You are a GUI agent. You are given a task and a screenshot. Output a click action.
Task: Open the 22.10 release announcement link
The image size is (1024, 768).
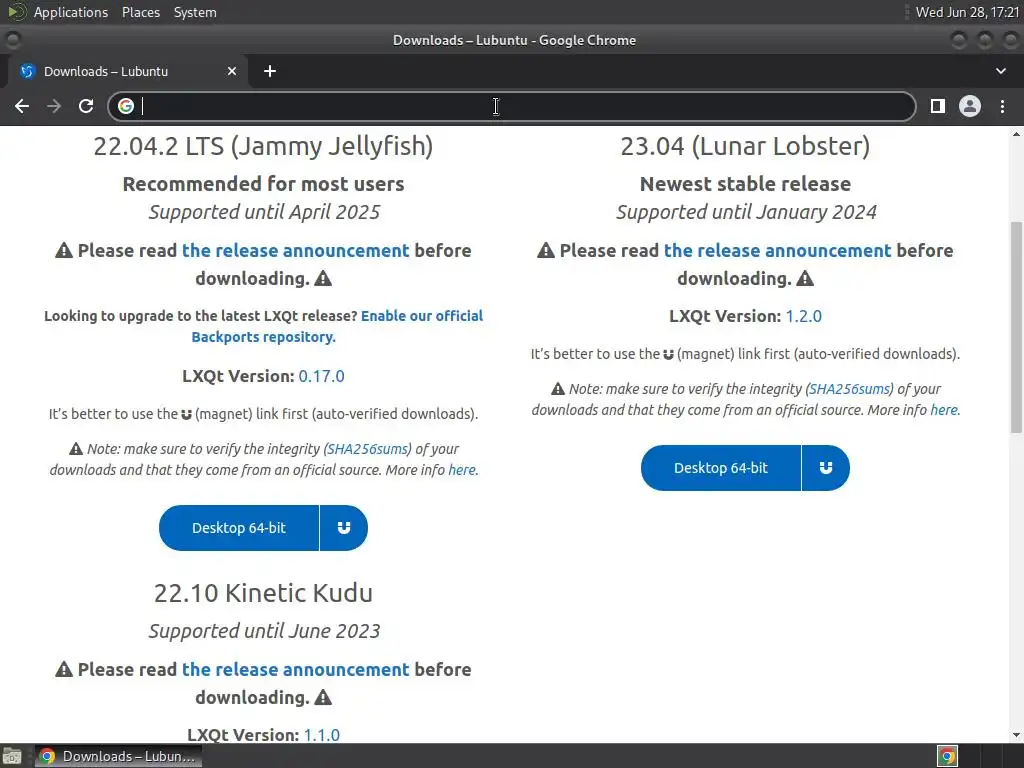pos(295,669)
